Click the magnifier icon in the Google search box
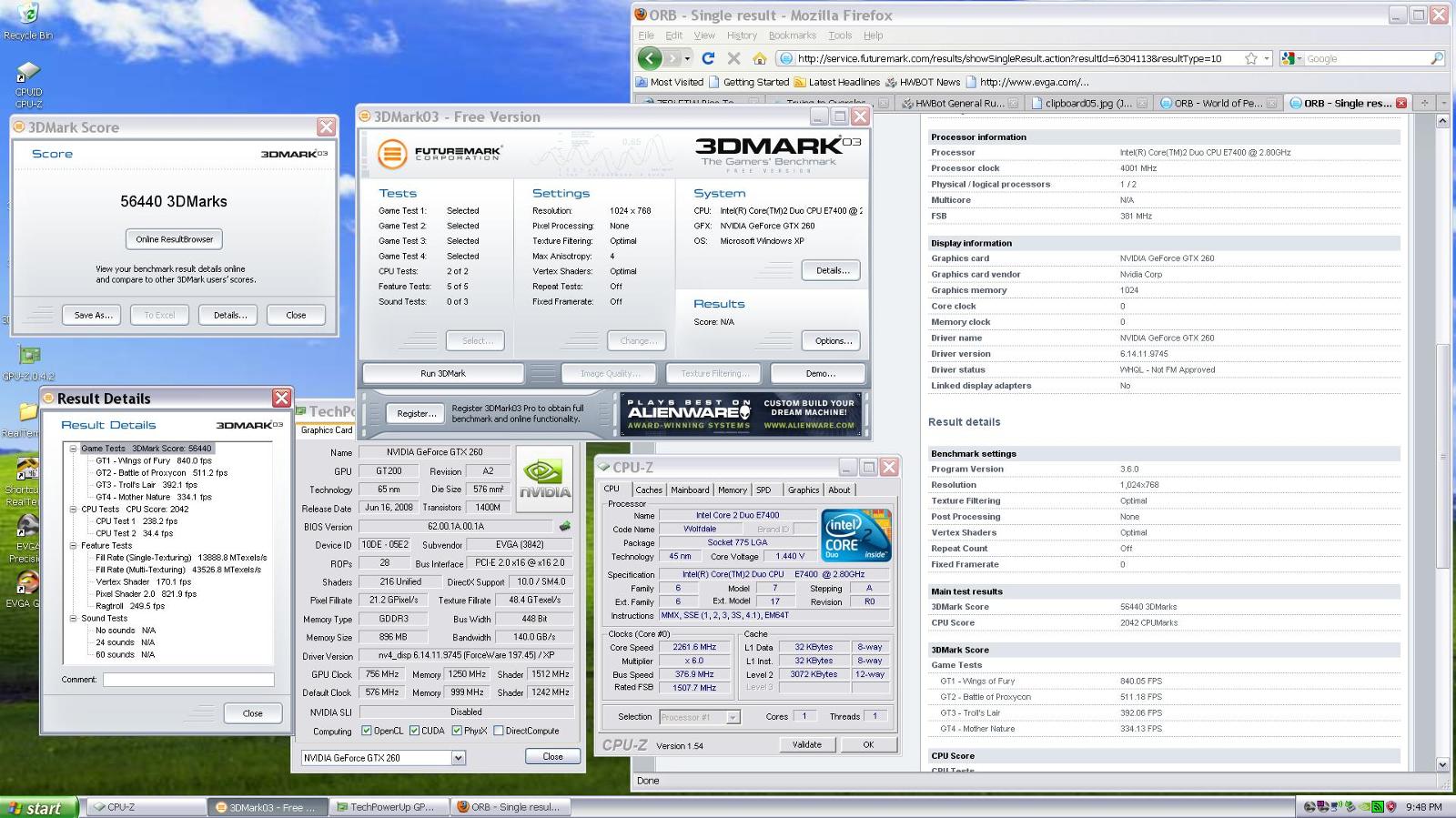The height and width of the screenshot is (818, 1456). click(1438, 58)
